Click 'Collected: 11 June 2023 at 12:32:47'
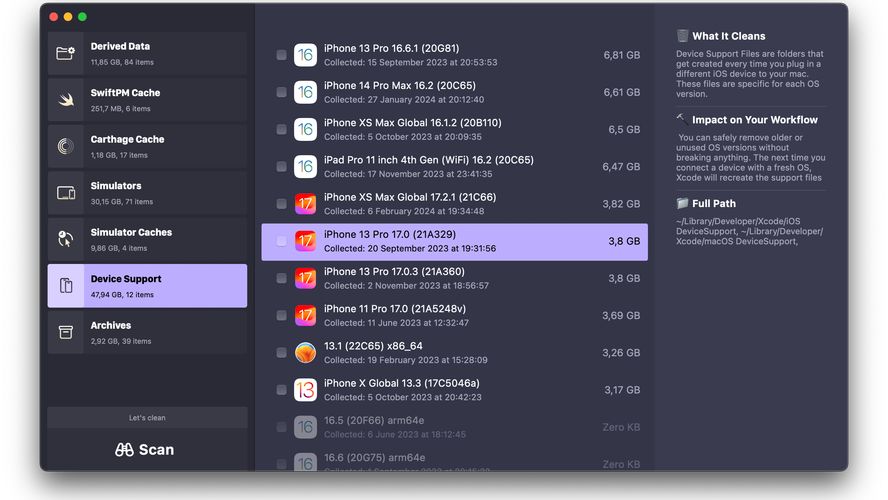888x500 pixels. point(396,323)
